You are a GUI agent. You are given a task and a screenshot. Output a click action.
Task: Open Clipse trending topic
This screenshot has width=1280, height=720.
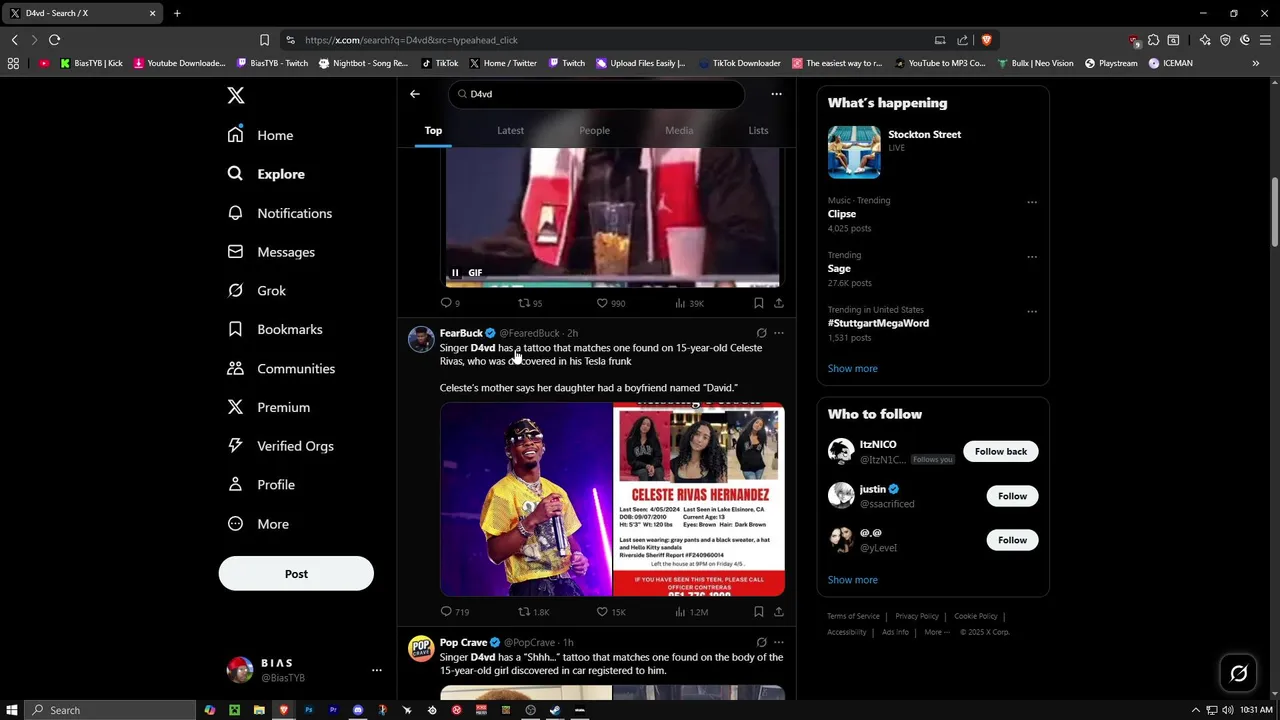pyautogui.click(x=842, y=214)
